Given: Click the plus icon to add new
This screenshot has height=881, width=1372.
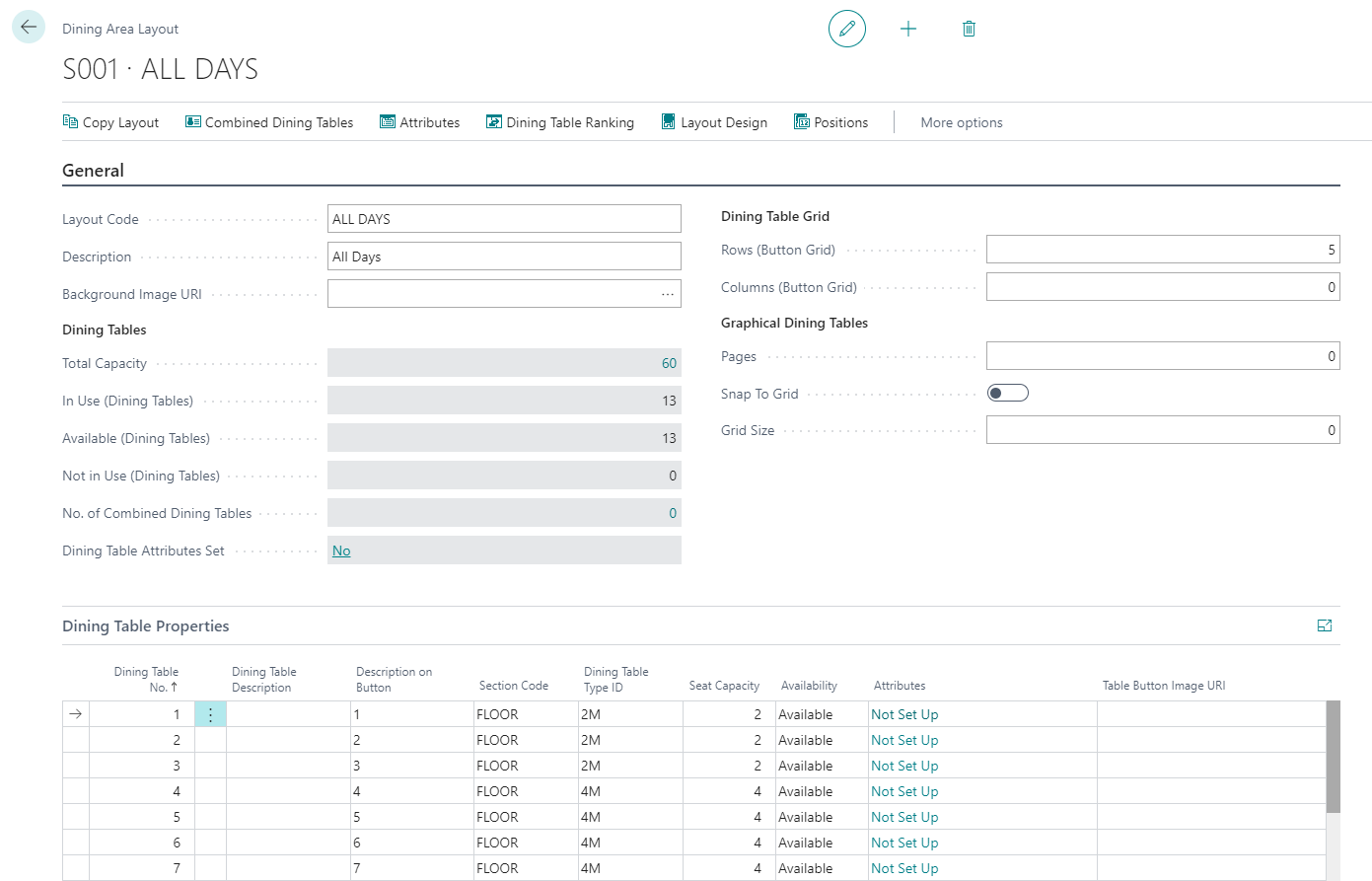Looking at the screenshot, I should pos(908,29).
